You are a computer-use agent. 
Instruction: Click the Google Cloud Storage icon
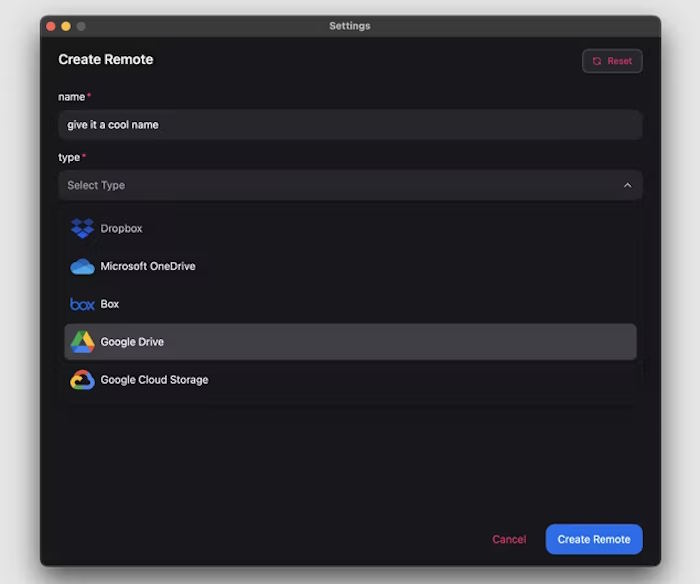pyautogui.click(x=82, y=380)
